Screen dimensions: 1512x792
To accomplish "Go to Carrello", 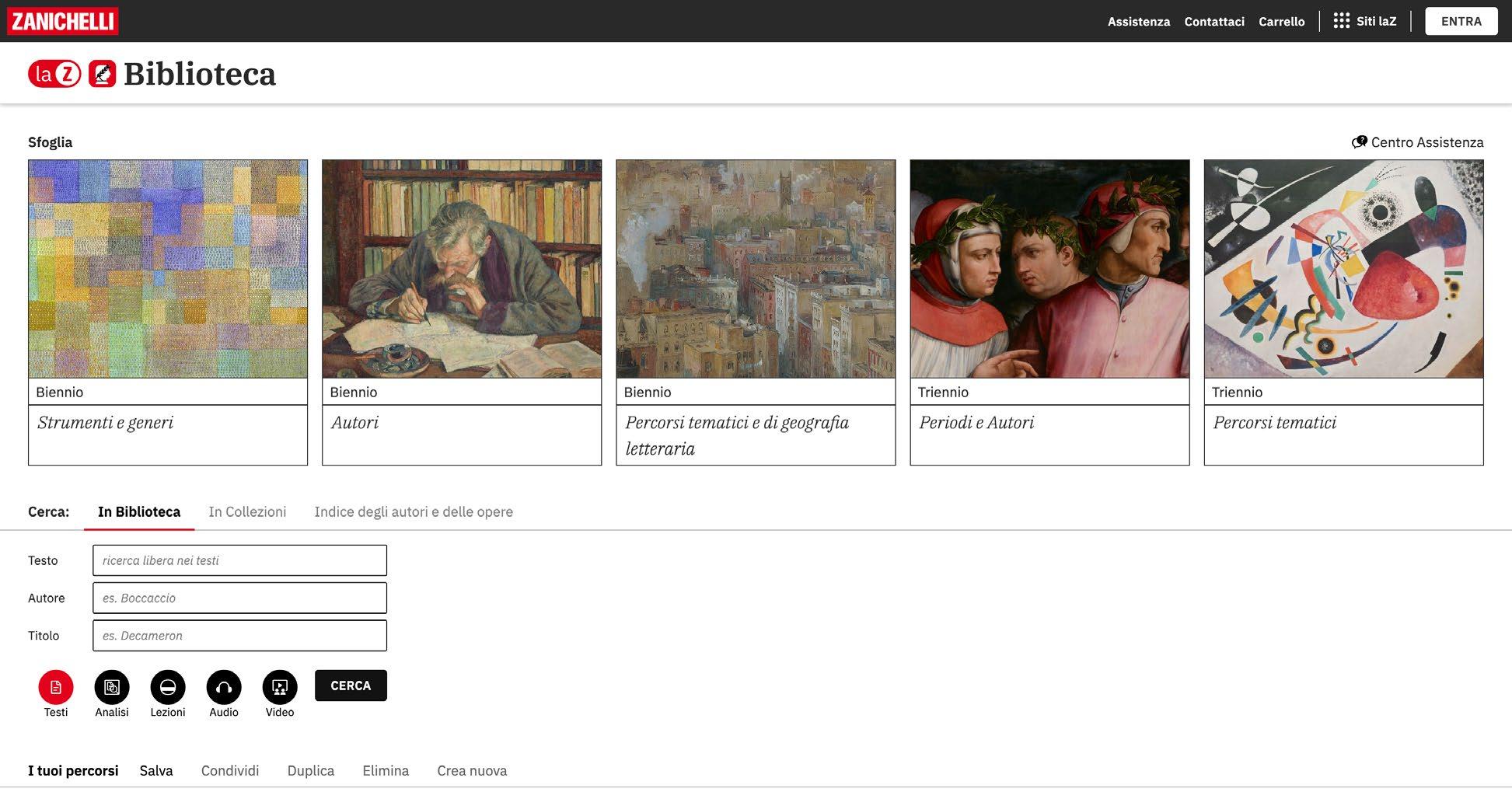I will [x=1281, y=22].
